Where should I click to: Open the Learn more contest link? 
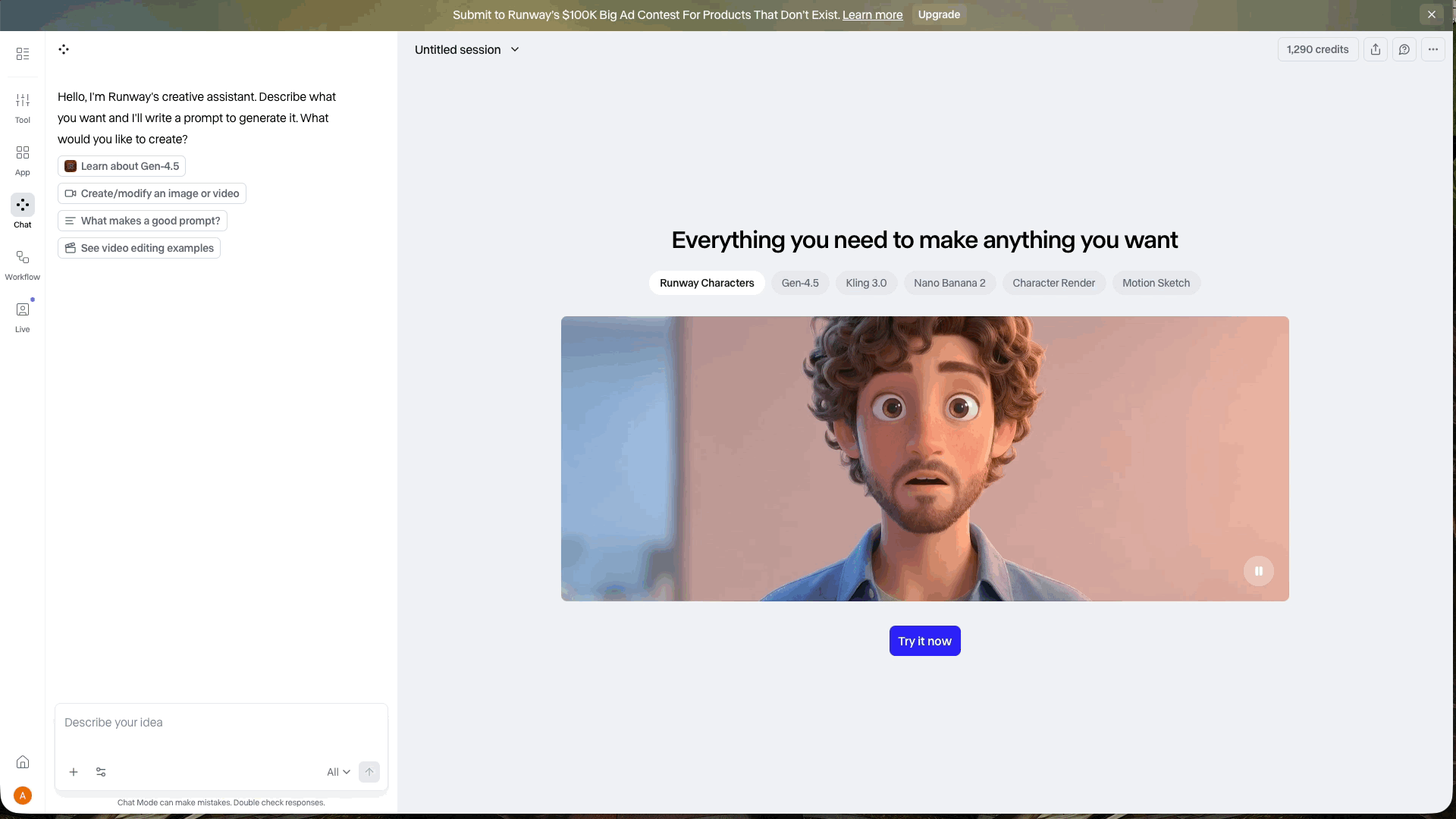pos(872,14)
